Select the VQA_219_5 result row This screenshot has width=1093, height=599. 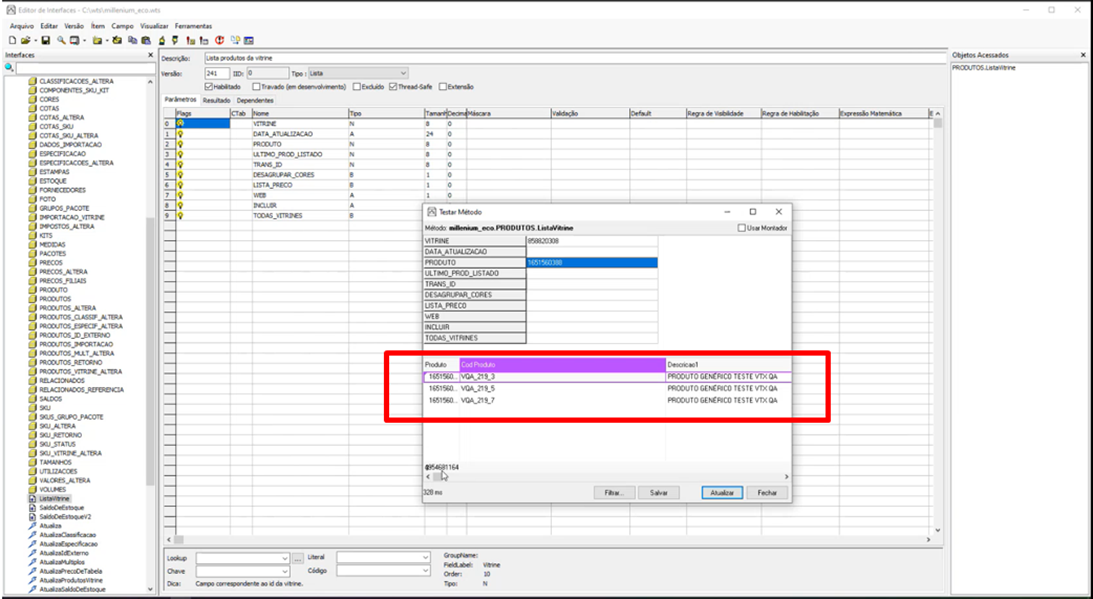[x=607, y=388]
